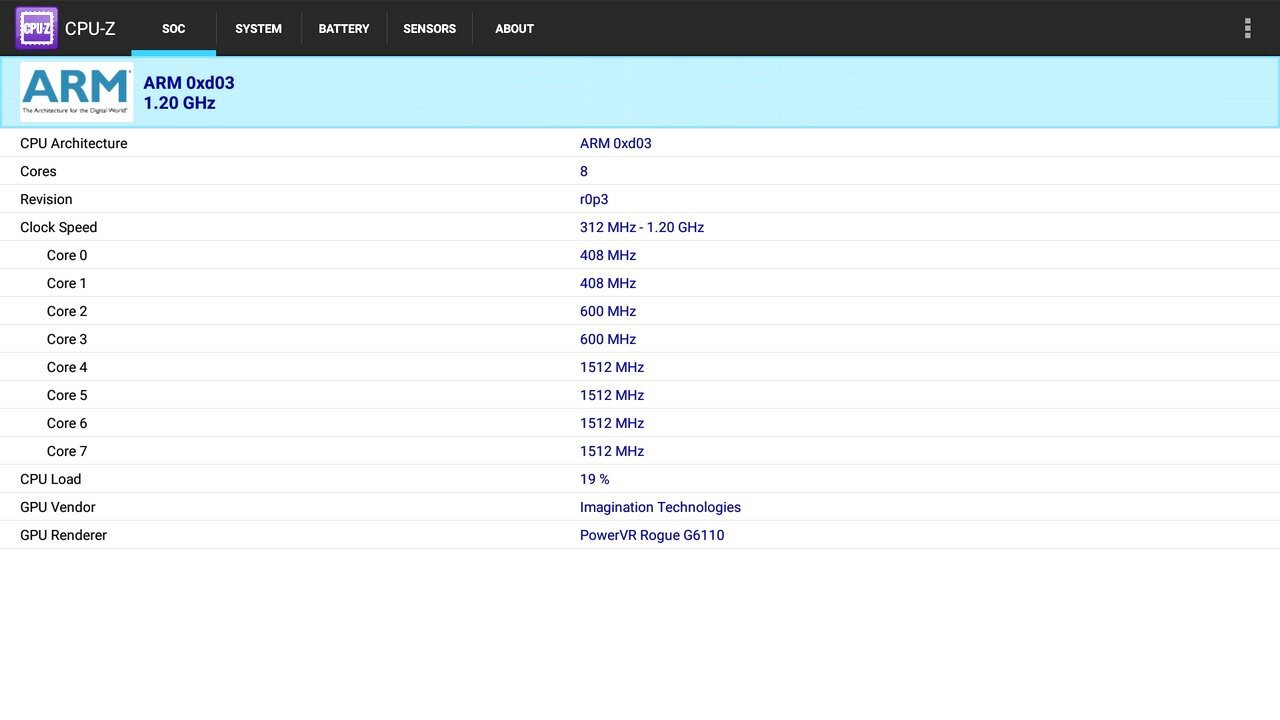Click the Revision value 'r0p3'
The height and width of the screenshot is (720, 1280).
point(594,199)
